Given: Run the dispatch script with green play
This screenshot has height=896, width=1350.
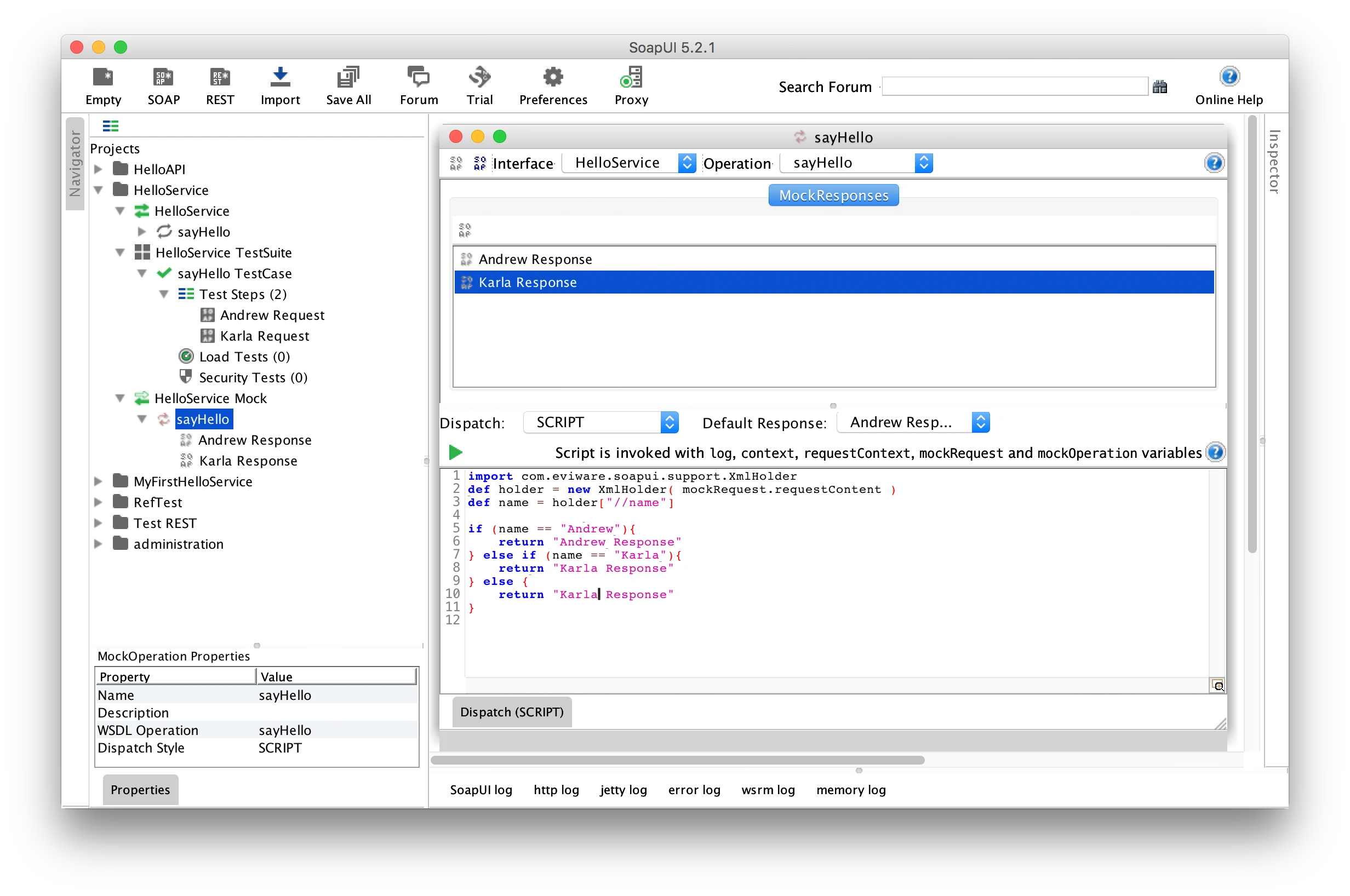Looking at the screenshot, I should pos(455,452).
